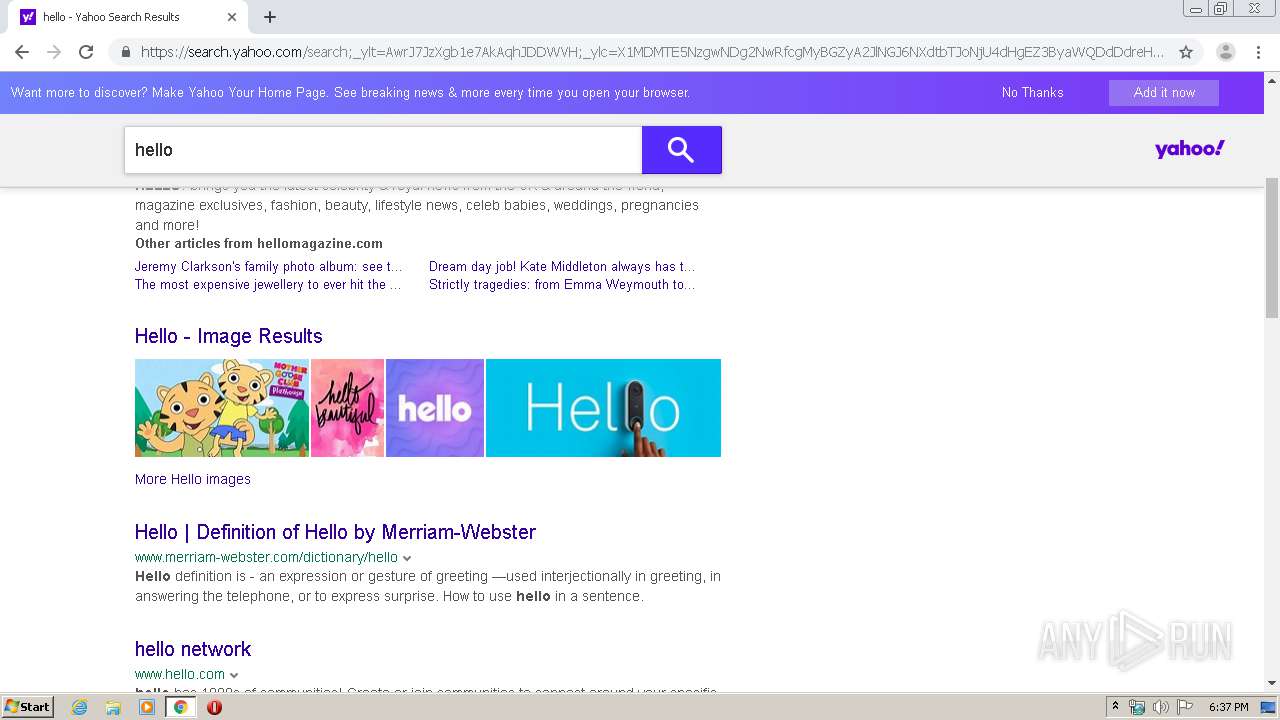Open the media player taskbar icon
The width and height of the screenshot is (1280, 720).
tap(147, 707)
